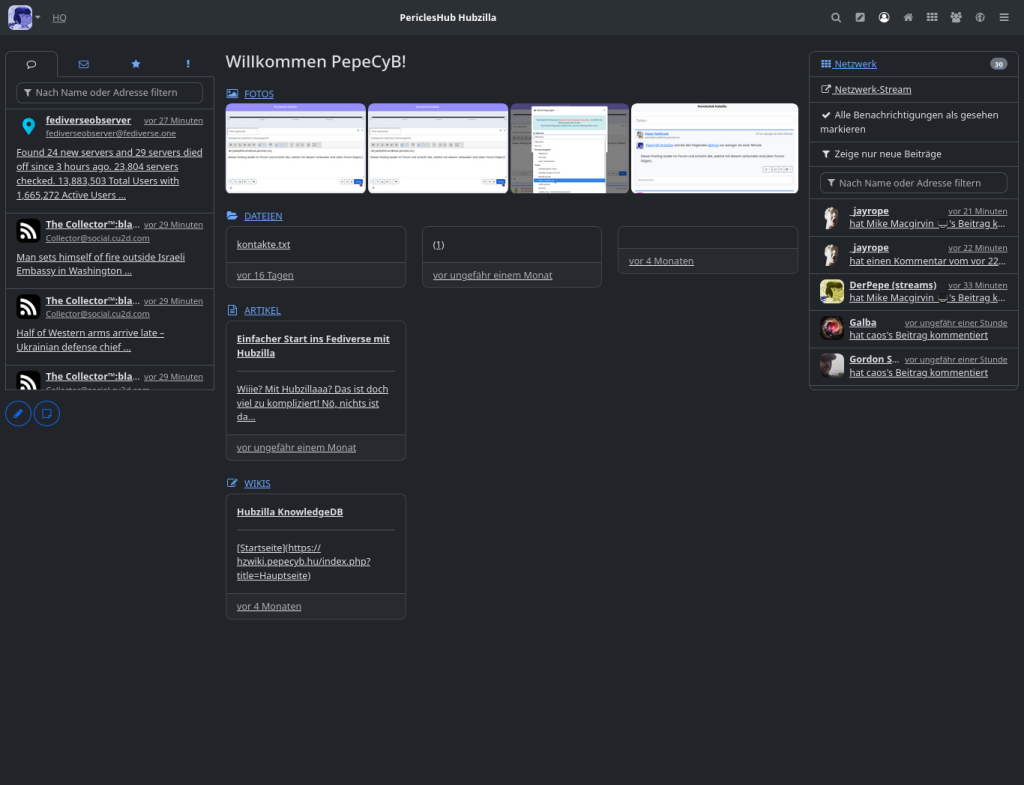Image resolution: width=1024 pixels, height=785 pixels.
Task: Switch to the exclamation notices tab
Action: pyautogui.click(x=188, y=64)
